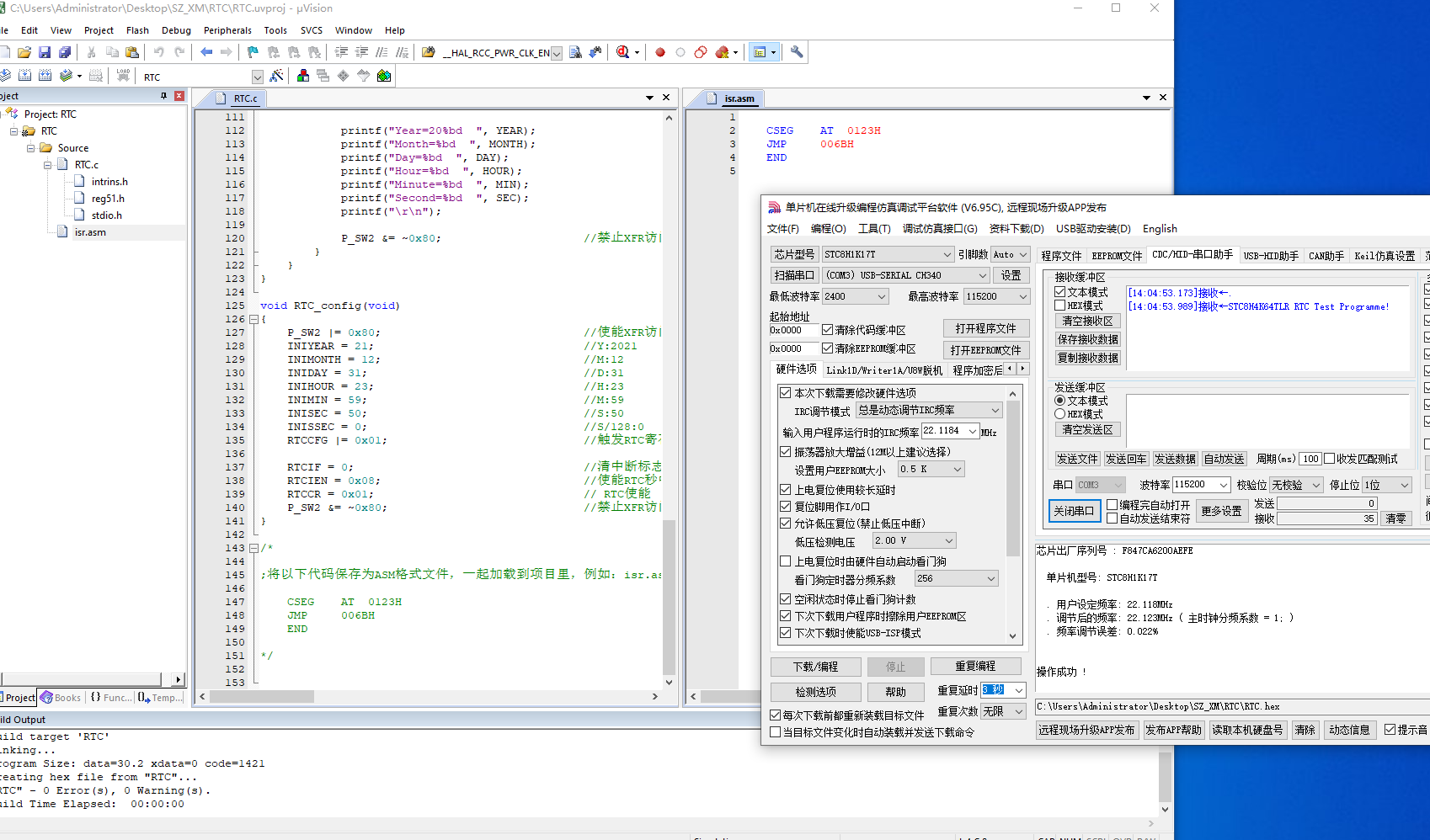Open Configuration with the wrench icon
The height and width of the screenshot is (840, 1430).
tap(797, 52)
